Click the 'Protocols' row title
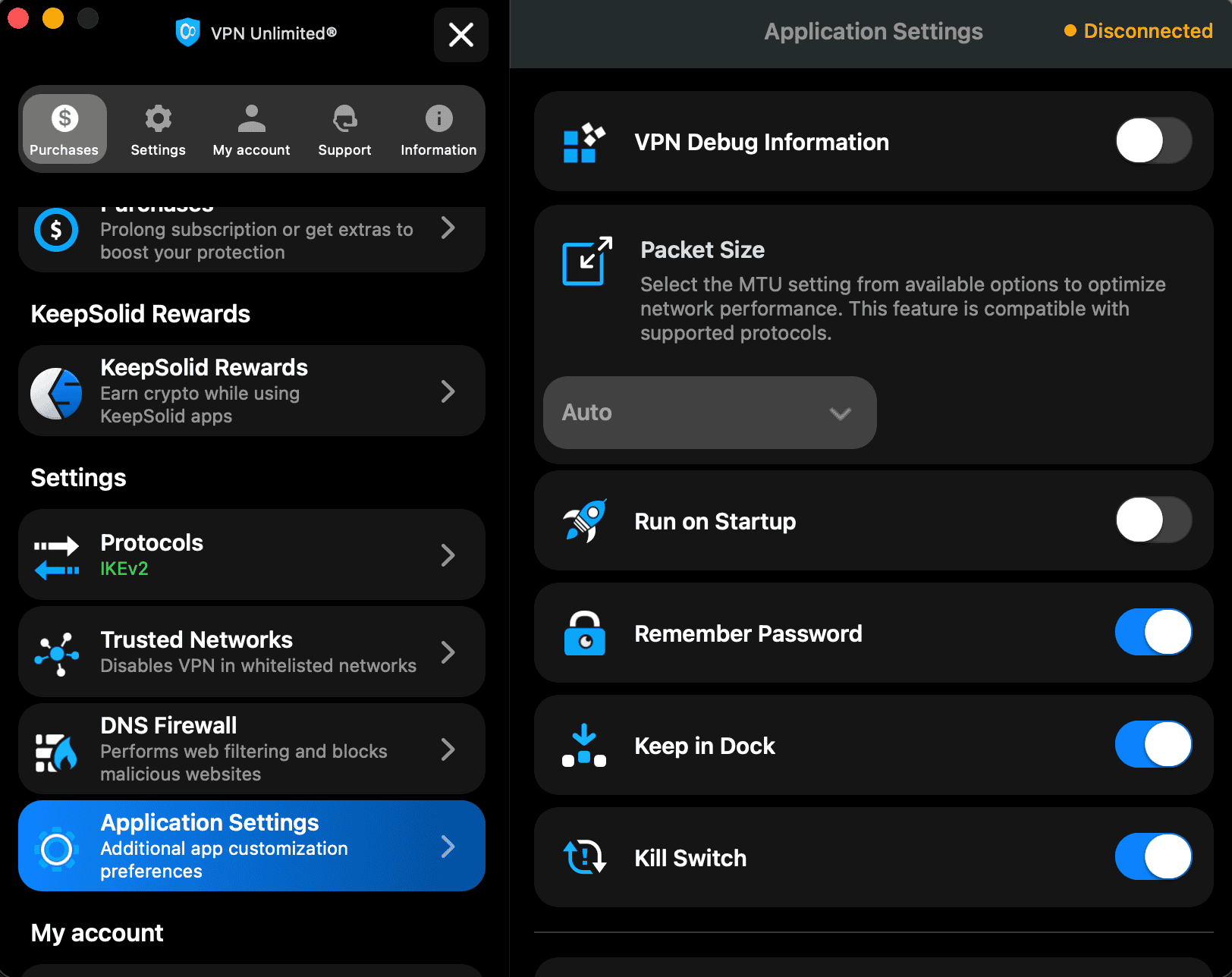 pos(152,543)
